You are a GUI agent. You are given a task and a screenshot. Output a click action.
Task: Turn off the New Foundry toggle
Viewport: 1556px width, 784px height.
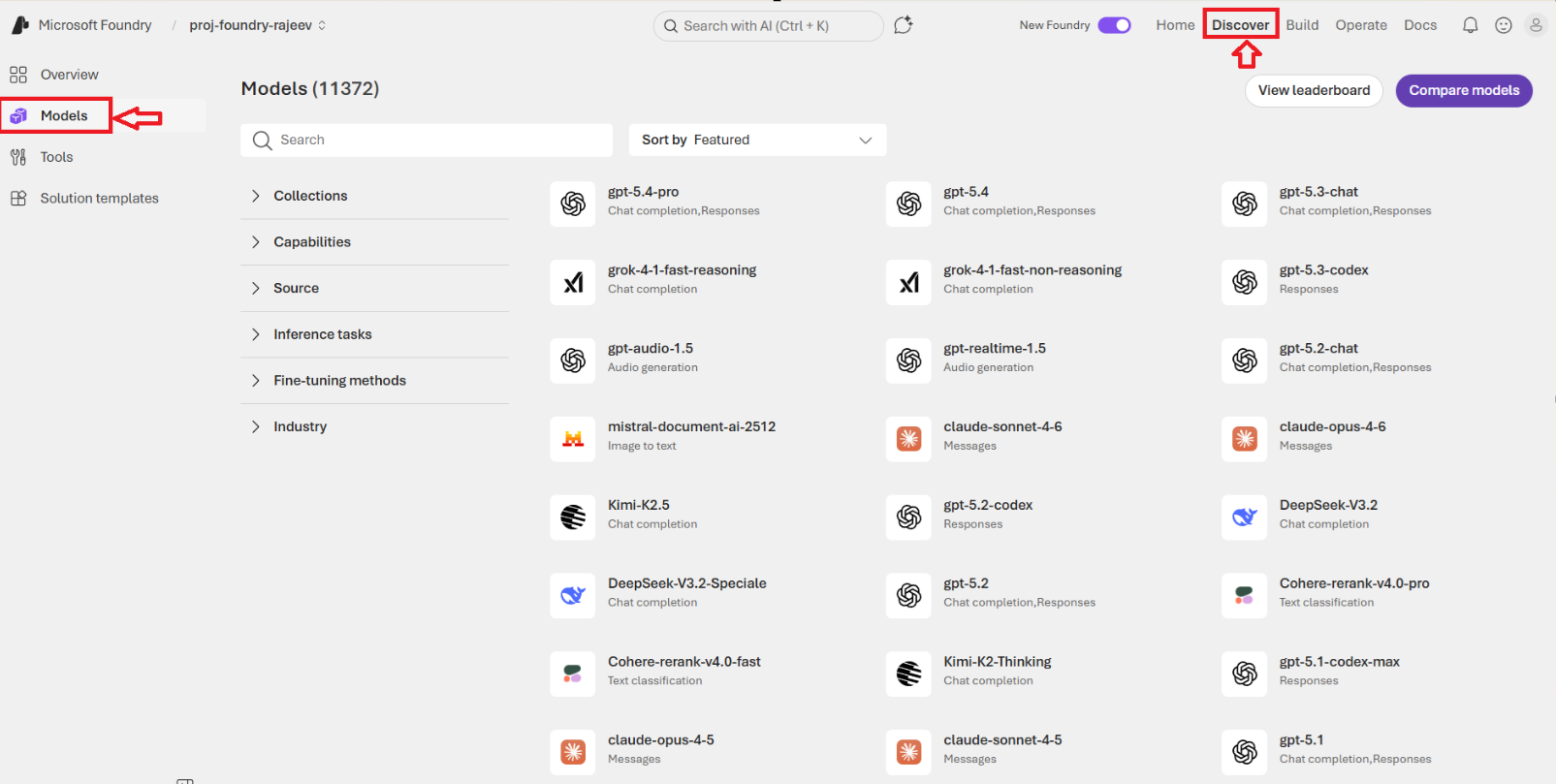tap(1114, 25)
